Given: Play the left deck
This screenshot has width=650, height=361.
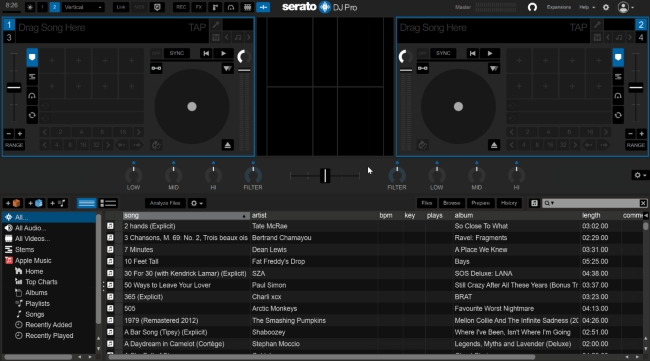Looking at the screenshot, I should click(x=223, y=53).
